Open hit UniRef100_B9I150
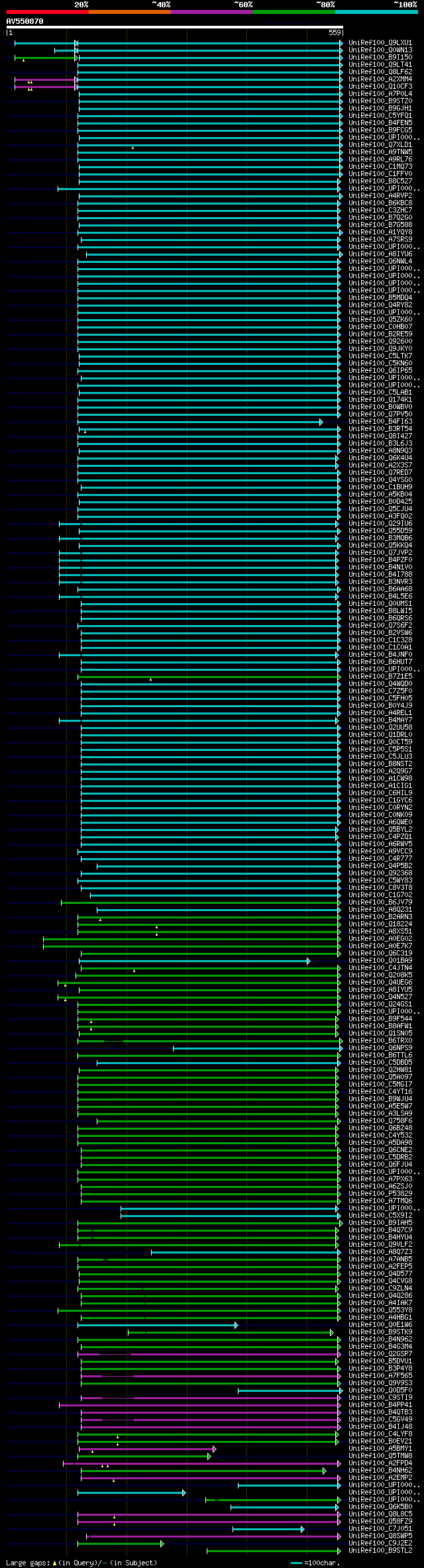The image size is (424, 1568). pos(380,57)
